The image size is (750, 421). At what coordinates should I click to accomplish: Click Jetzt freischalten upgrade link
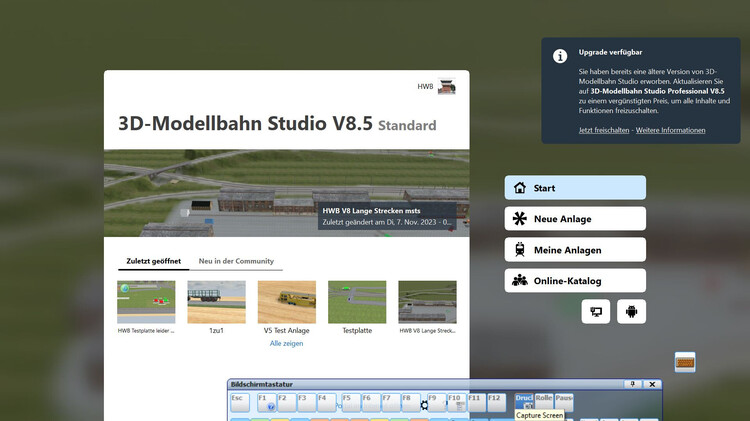tap(604, 130)
